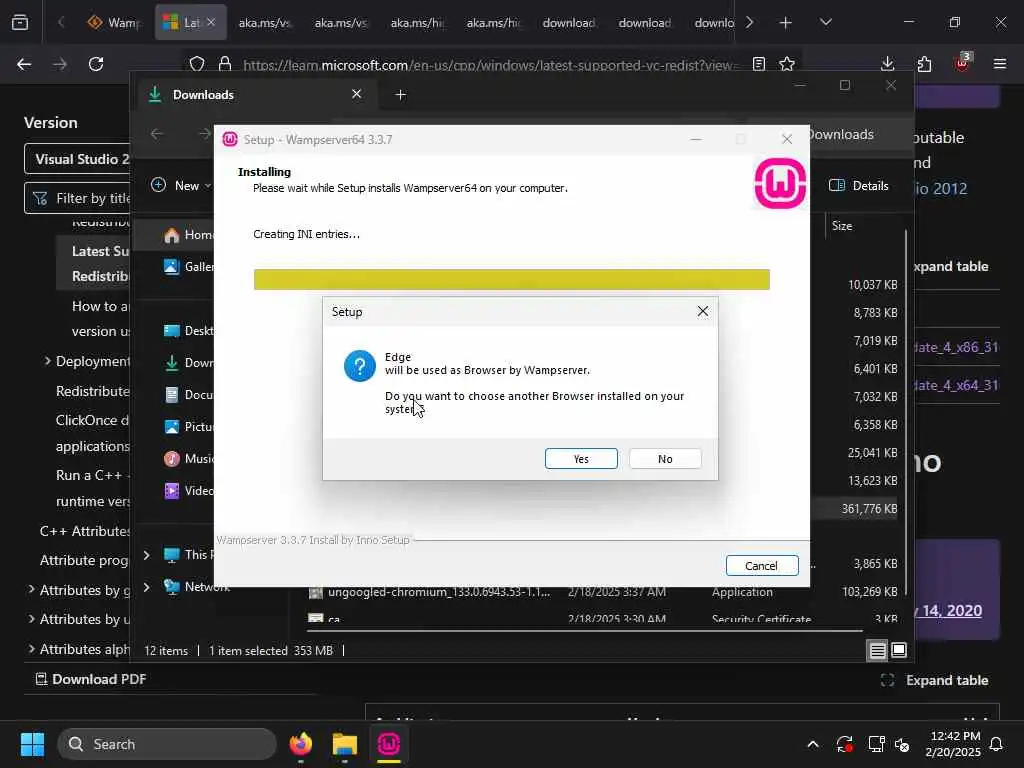Click the Wampserver setup taskbar icon
The image size is (1024, 768).
tap(389, 744)
